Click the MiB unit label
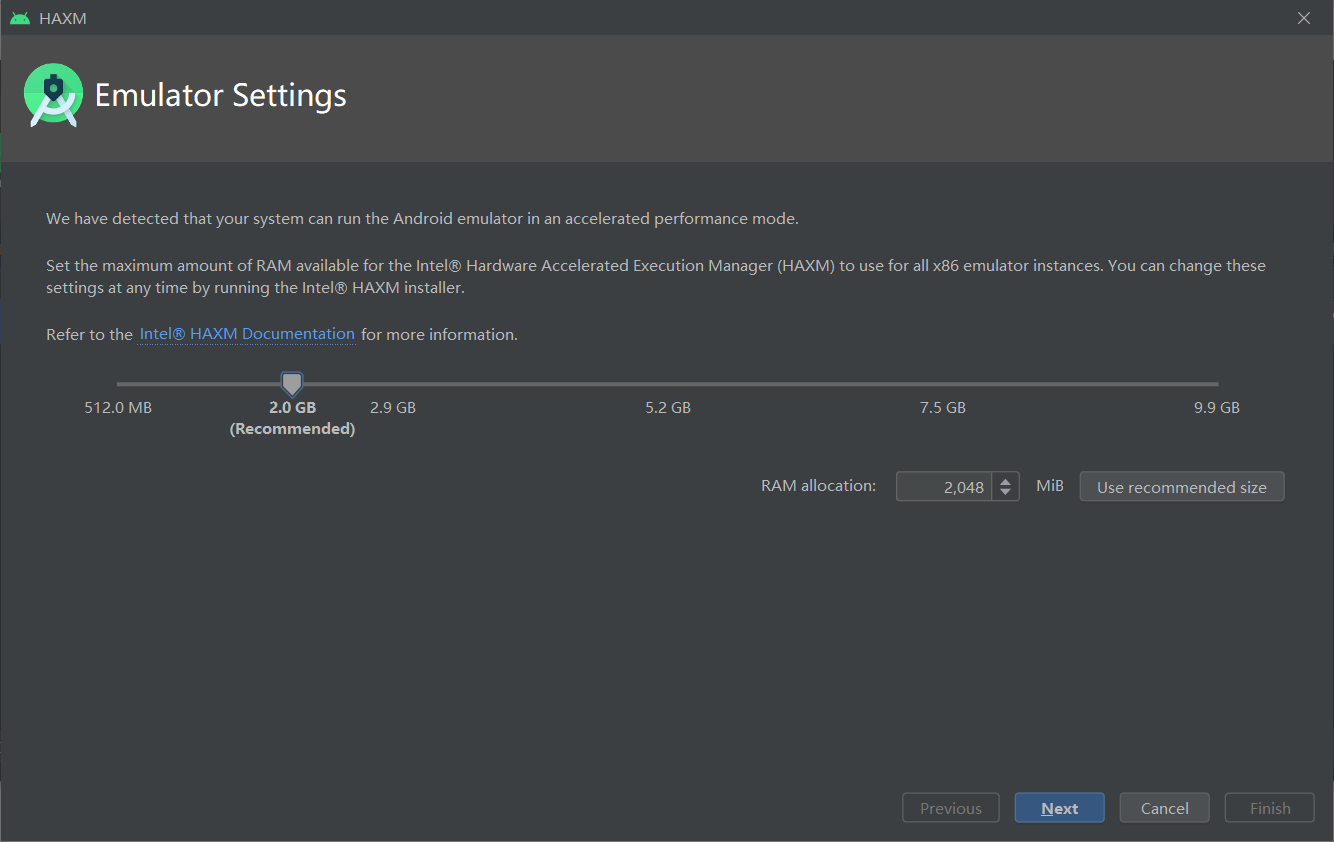Image resolution: width=1334 pixels, height=842 pixels. click(x=1050, y=486)
